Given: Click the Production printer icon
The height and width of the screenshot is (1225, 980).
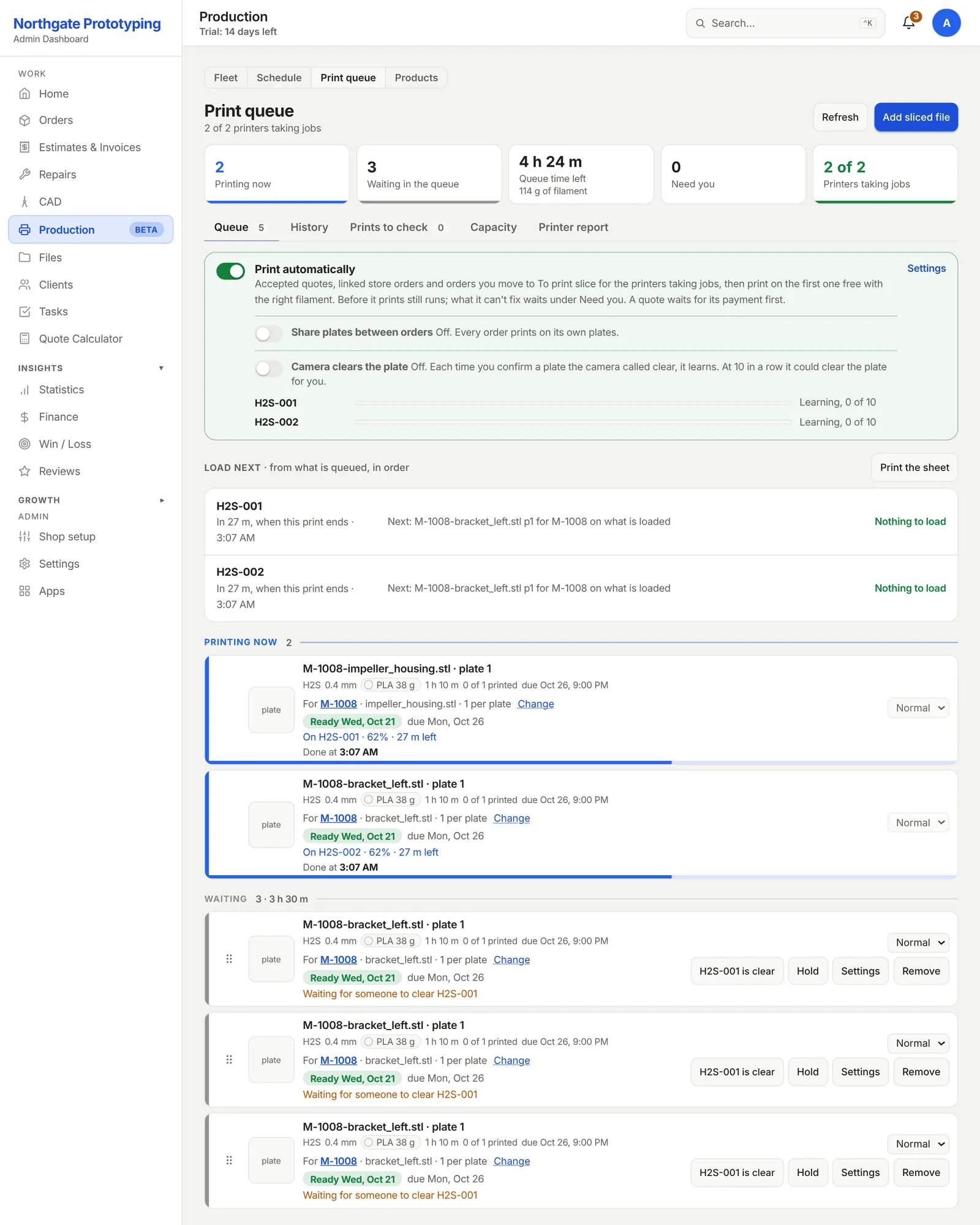Looking at the screenshot, I should (x=24, y=230).
